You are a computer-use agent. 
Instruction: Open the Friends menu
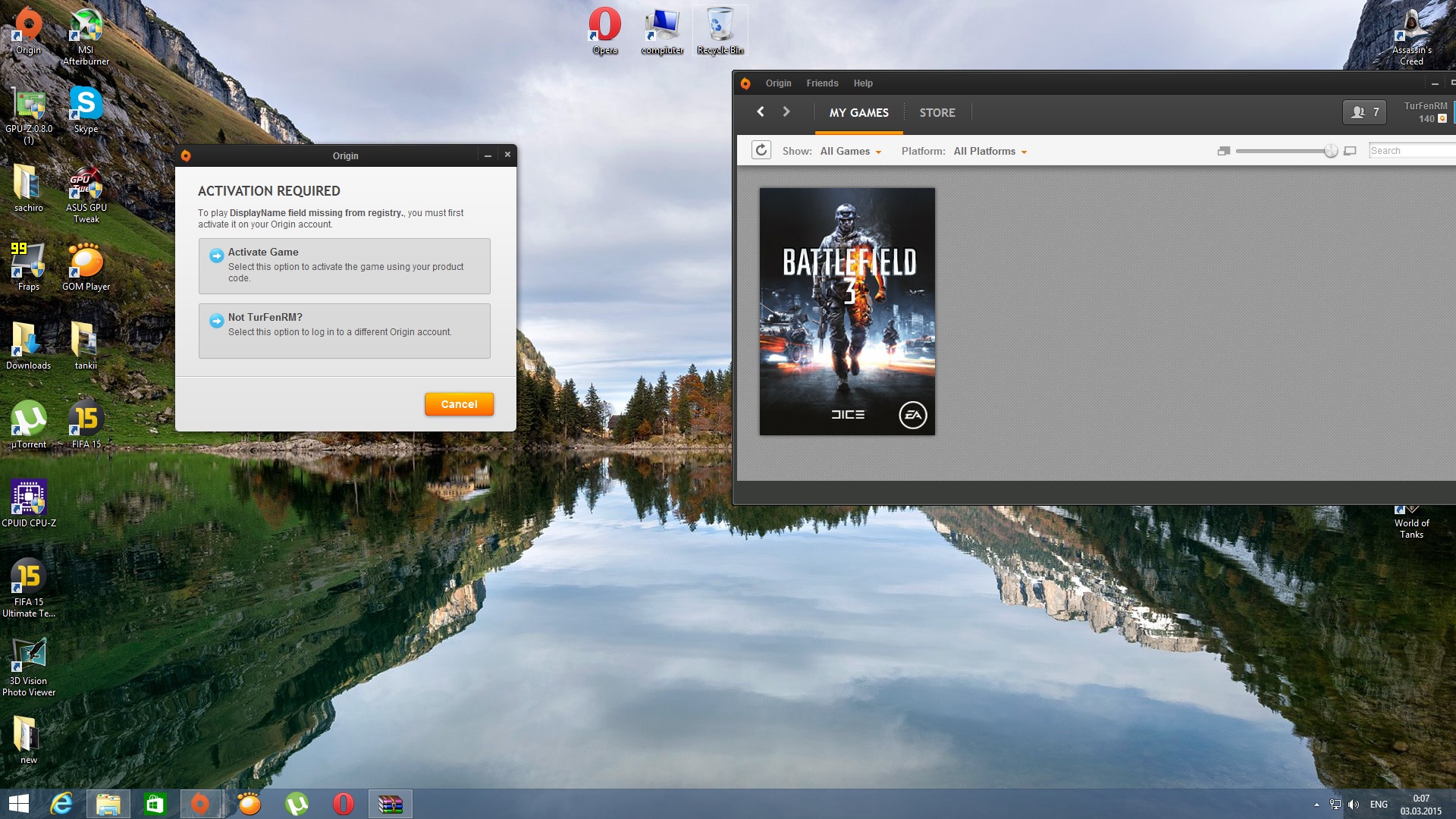click(x=822, y=83)
